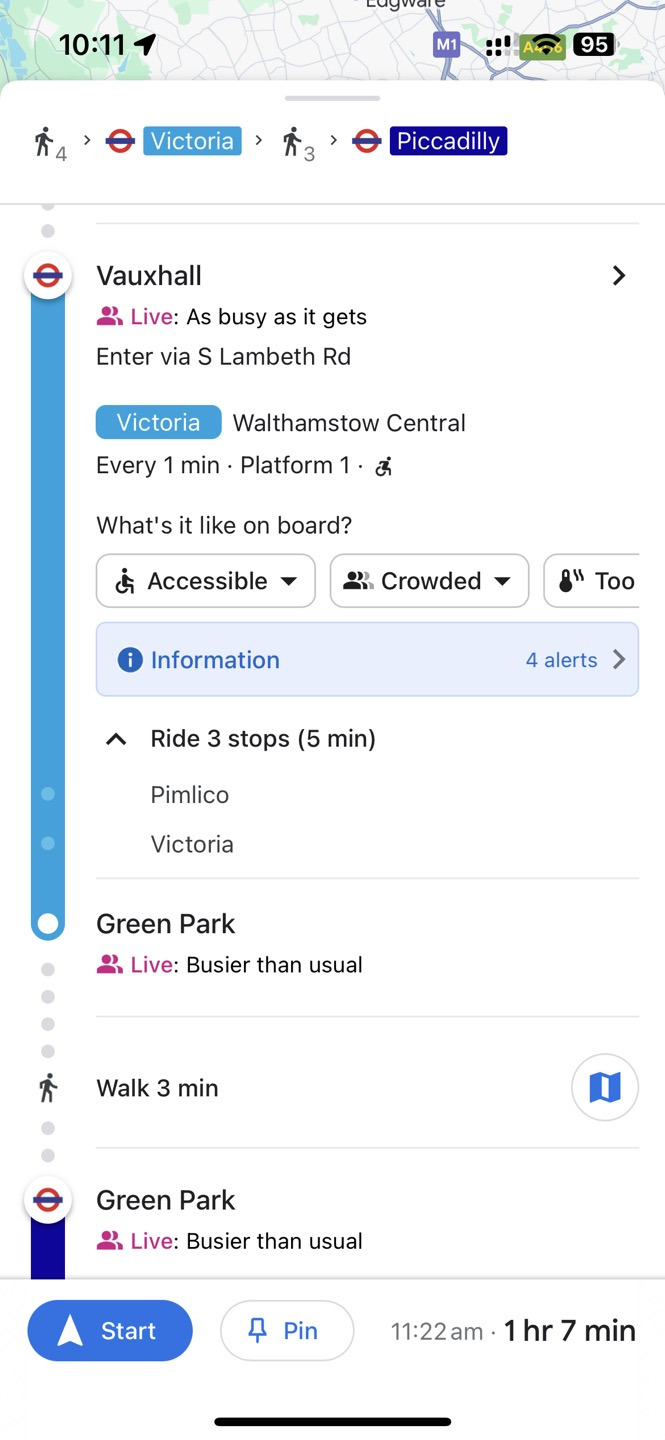Screen dimensions: 665x1440
Task: Tap the wheelchair accessibility icon after Platform 1
Action: [x=383, y=466]
